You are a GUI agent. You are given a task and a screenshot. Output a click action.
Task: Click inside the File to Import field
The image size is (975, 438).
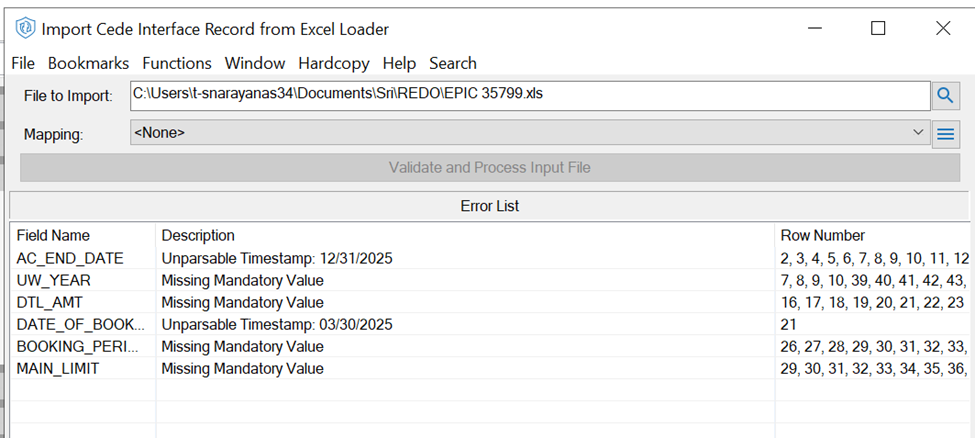click(530, 95)
